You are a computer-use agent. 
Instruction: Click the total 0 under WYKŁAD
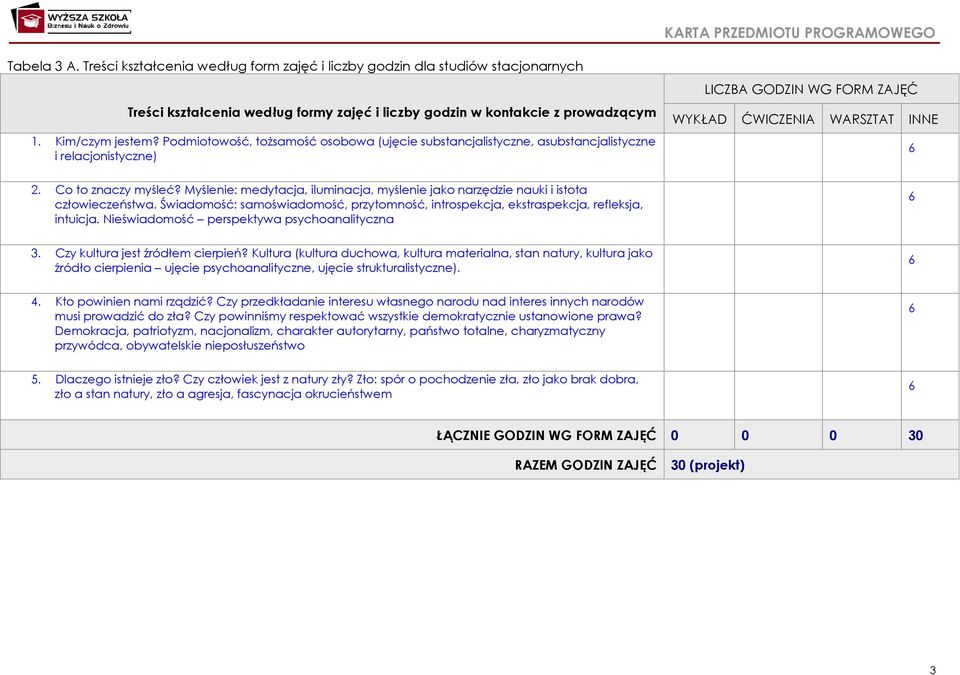coord(675,436)
